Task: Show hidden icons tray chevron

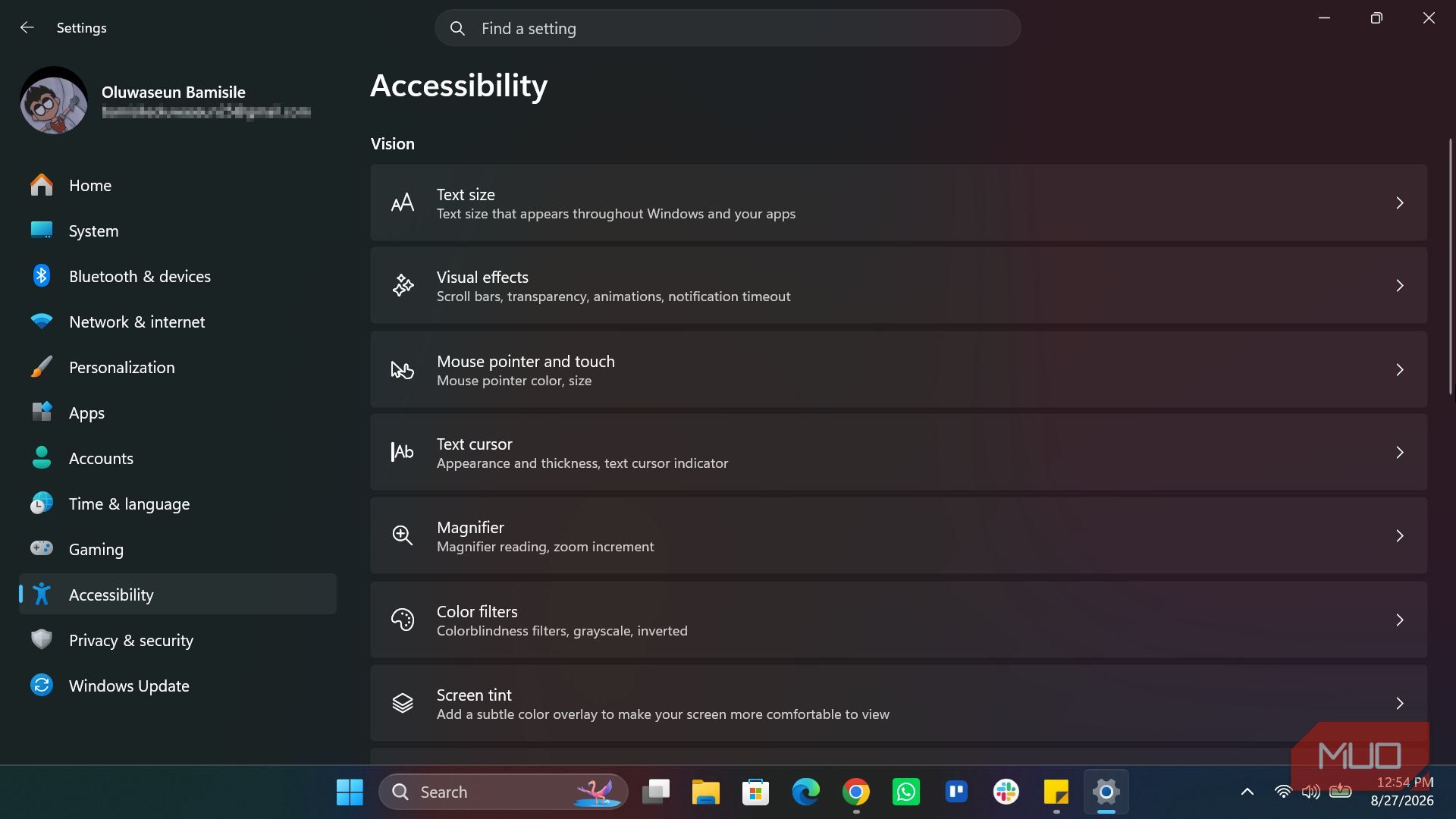Action: (1247, 792)
